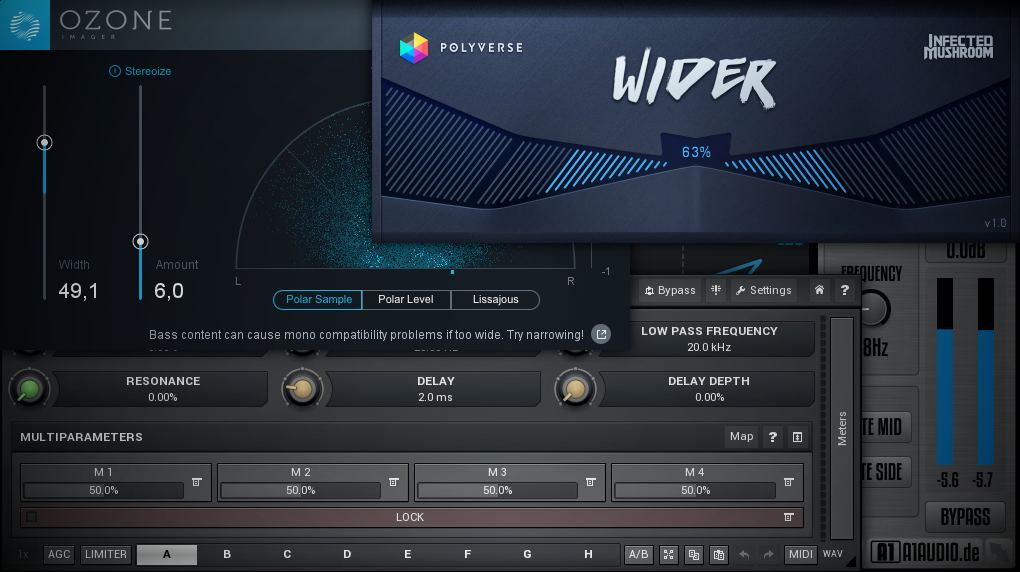This screenshot has height=572, width=1020.
Task: Toggle the A/B comparison button
Action: pyautogui.click(x=638, y=554)
